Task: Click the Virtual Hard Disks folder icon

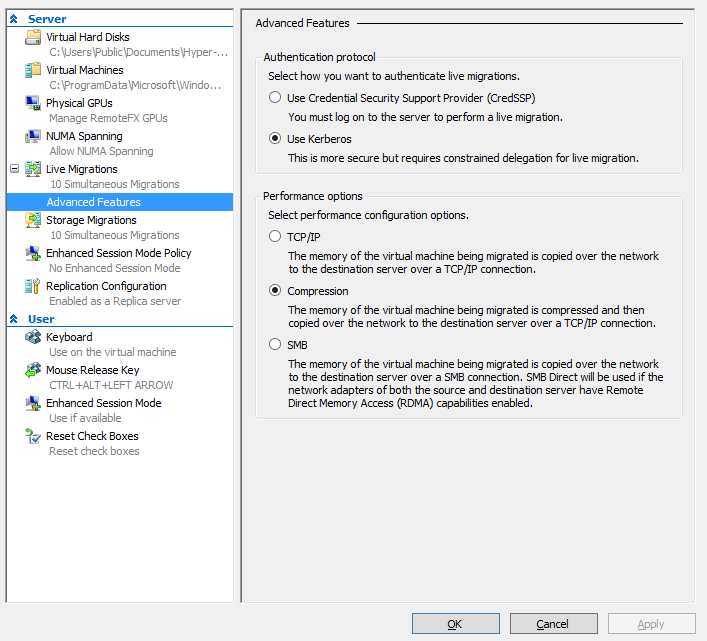Action: [x=33, y=38]
